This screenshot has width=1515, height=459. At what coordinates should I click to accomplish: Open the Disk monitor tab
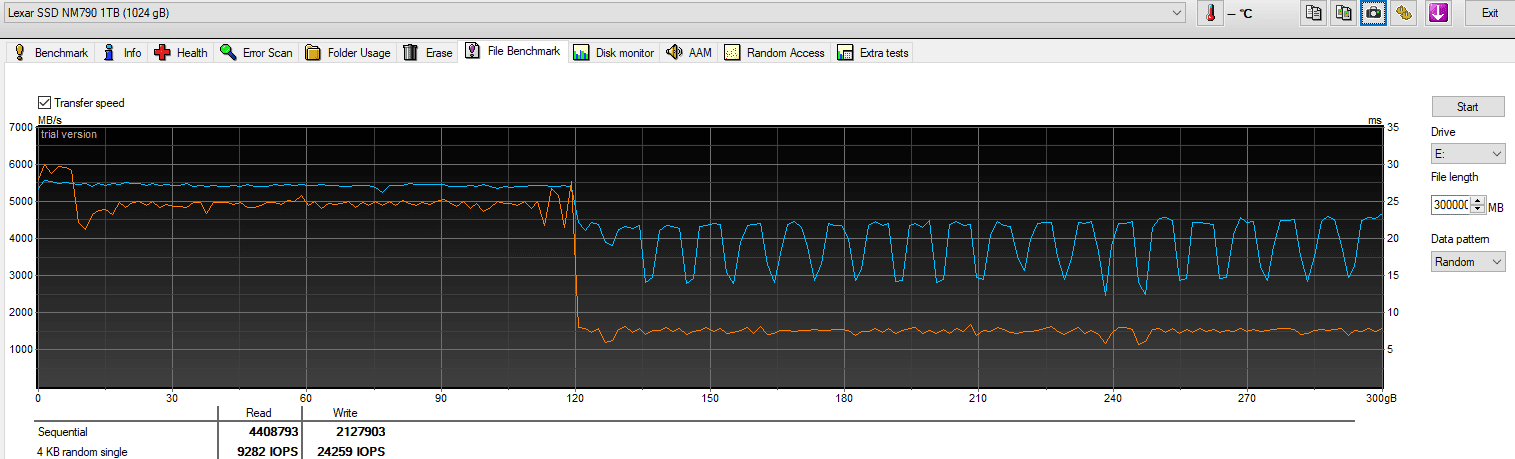point(614,53)
